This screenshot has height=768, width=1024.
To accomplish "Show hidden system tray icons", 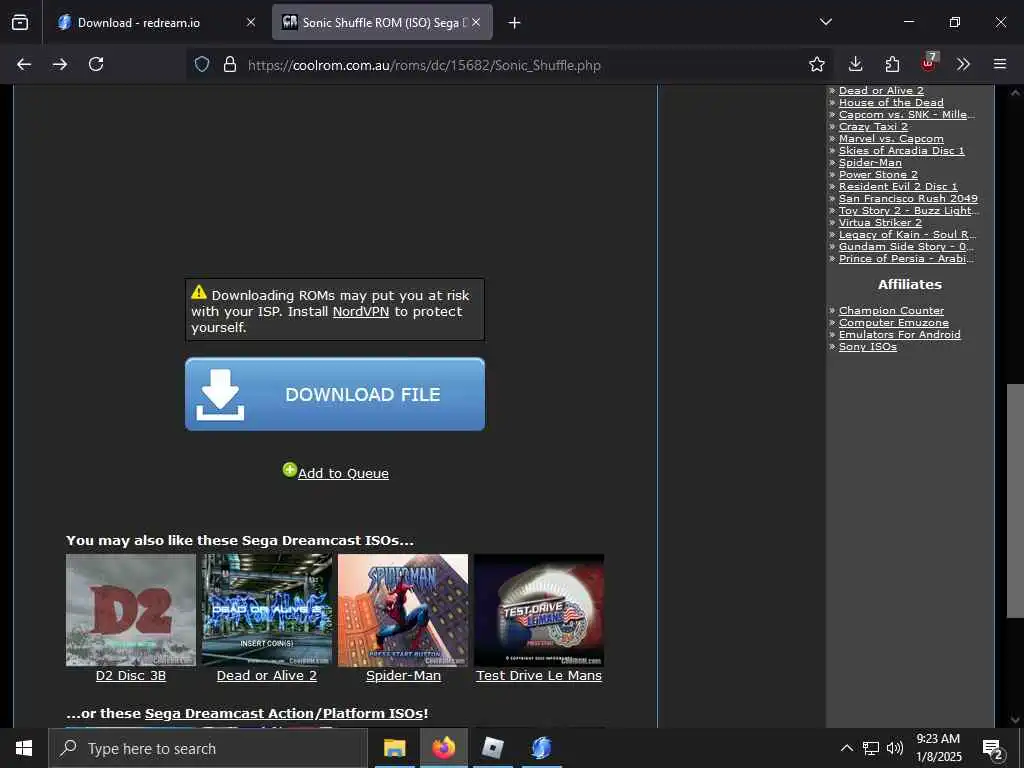I will [846, 748].
